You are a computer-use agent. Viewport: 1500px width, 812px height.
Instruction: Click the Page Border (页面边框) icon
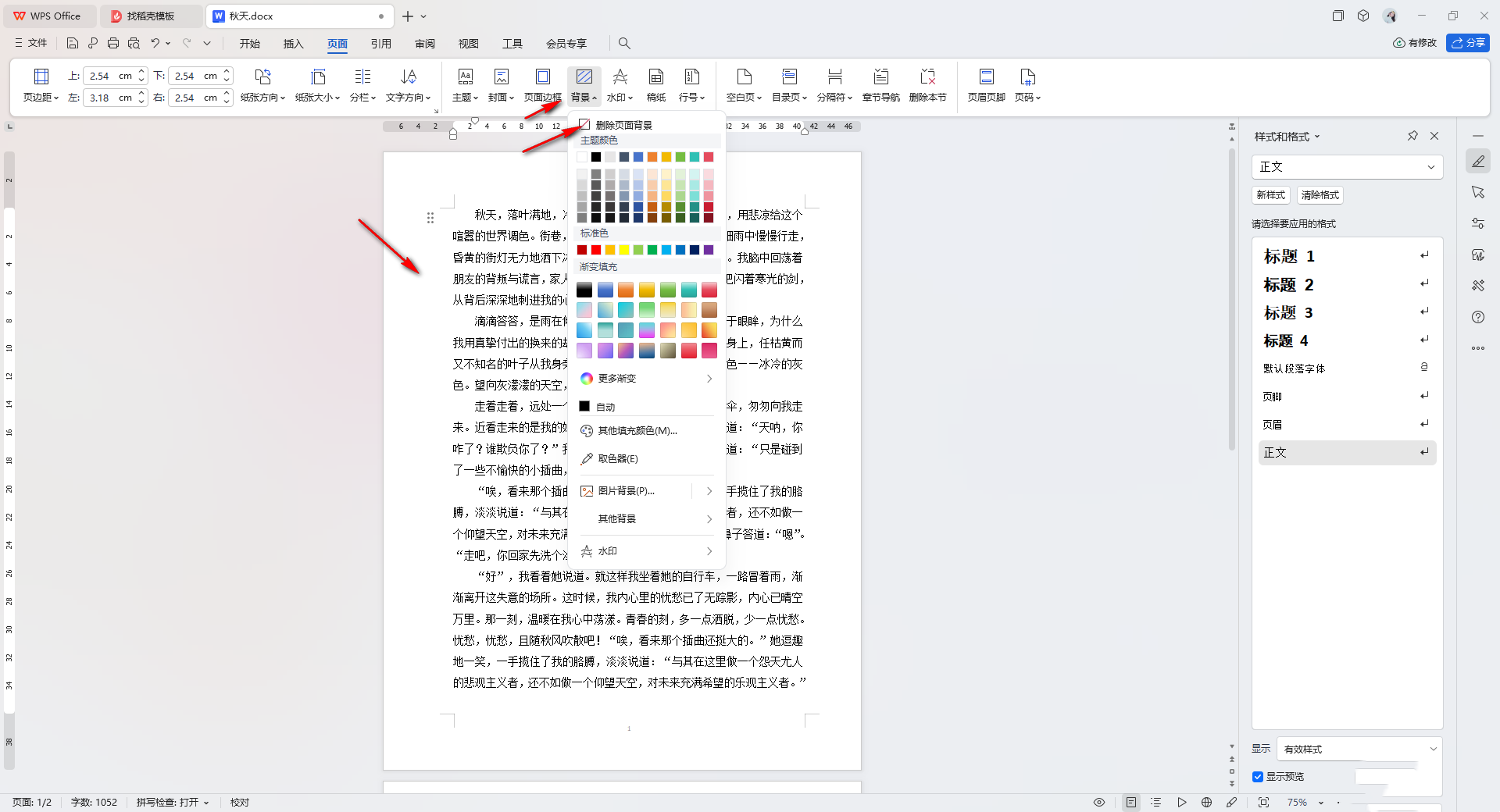[542, 77]
